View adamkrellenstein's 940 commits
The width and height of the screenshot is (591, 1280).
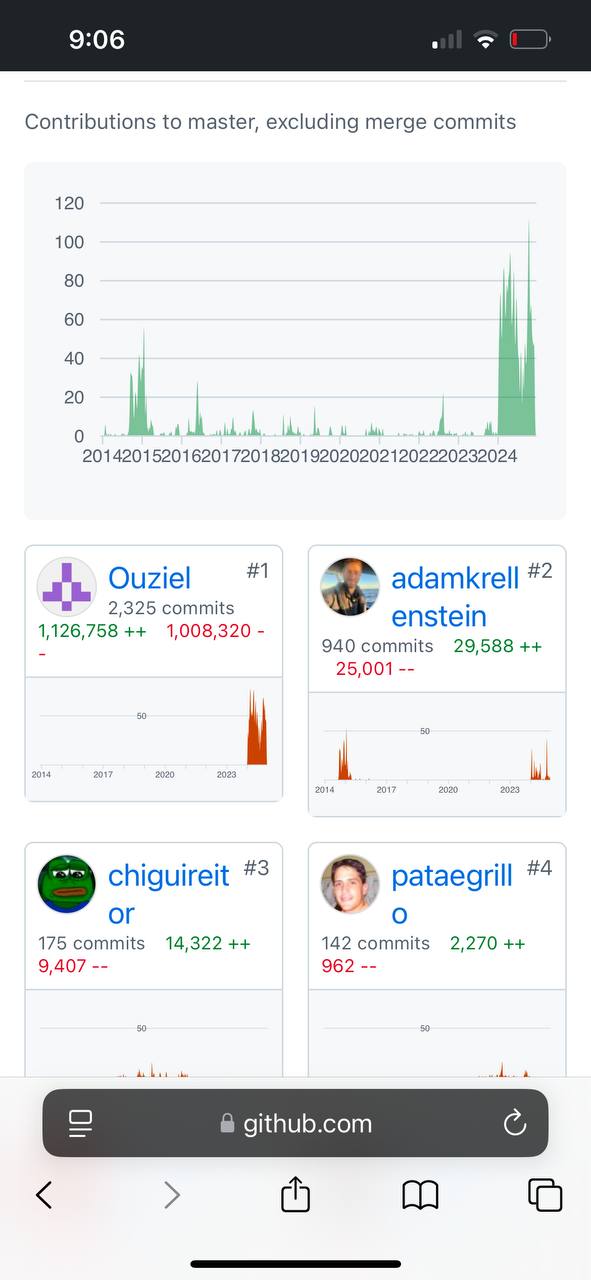tap(377, 646)
